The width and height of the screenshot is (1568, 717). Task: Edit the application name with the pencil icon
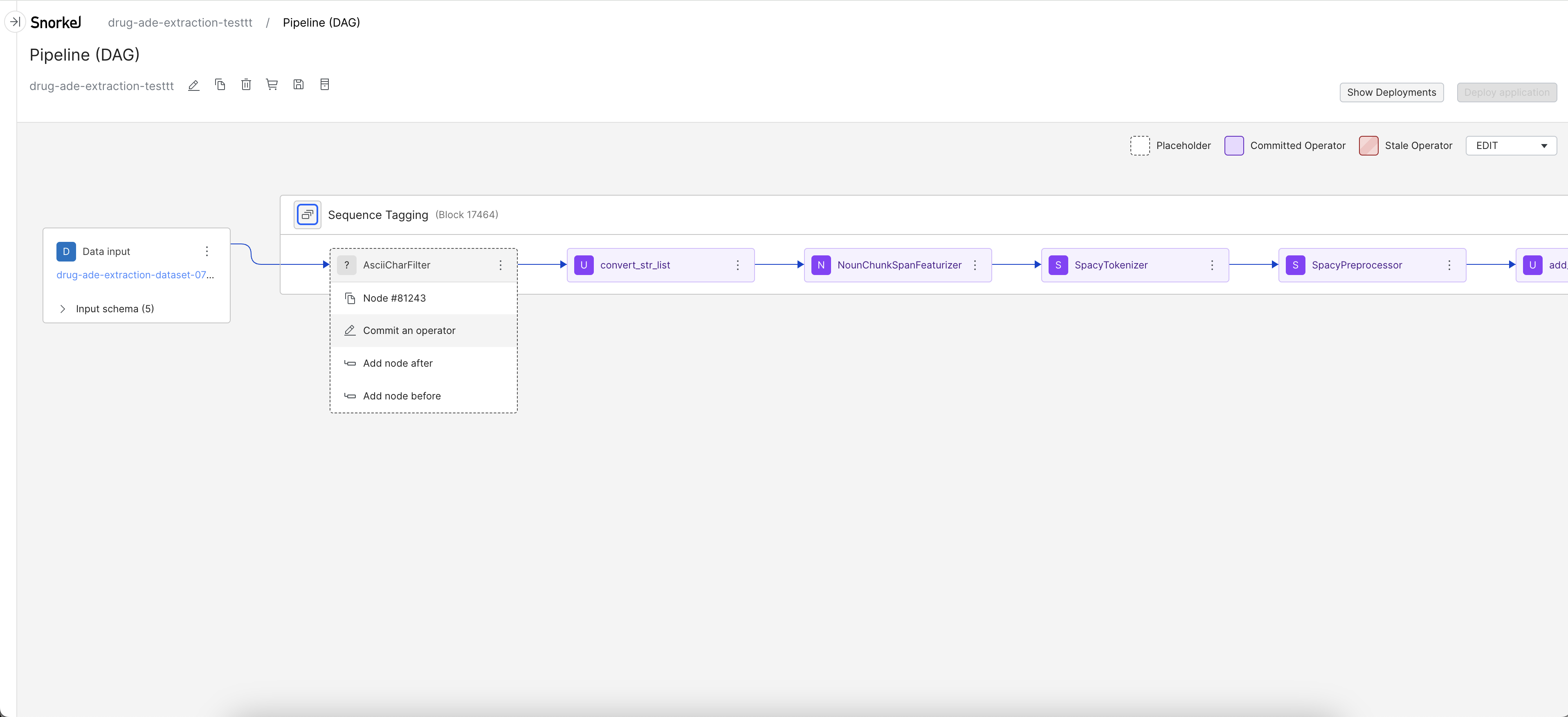193,85
